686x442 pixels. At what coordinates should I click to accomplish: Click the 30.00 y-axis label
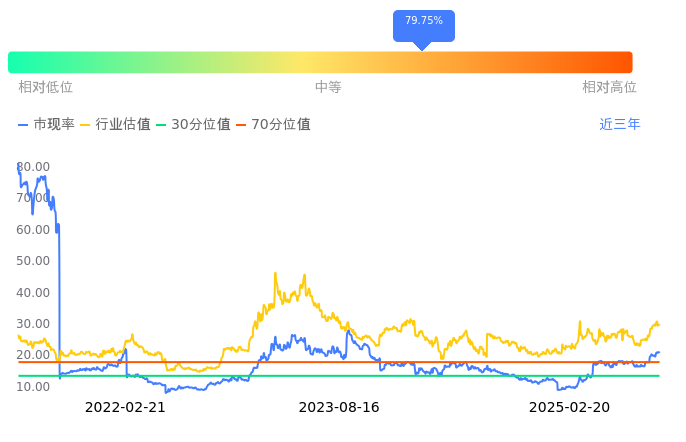(34, 324)
